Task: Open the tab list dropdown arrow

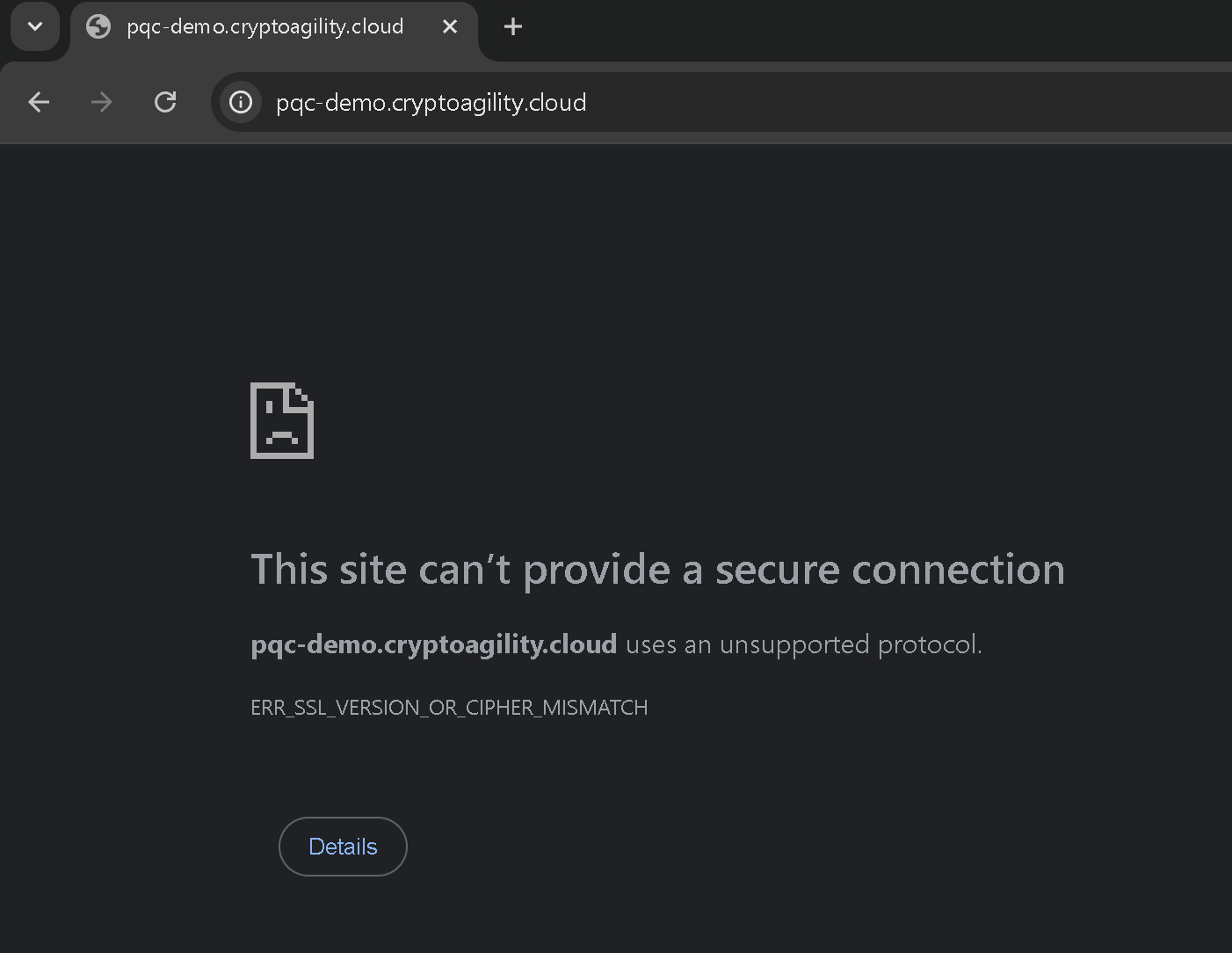Action: point(35,26)
